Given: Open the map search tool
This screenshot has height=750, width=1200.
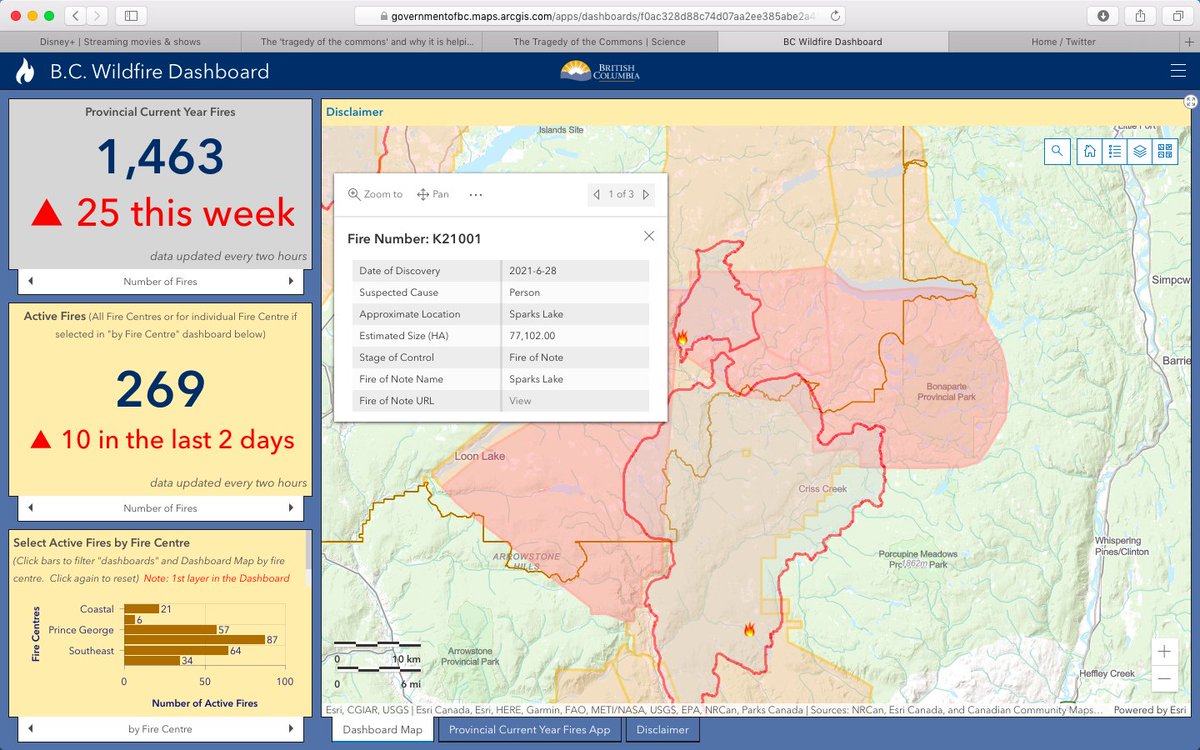Looking at the screenshot, I should tap(1057, 151).
